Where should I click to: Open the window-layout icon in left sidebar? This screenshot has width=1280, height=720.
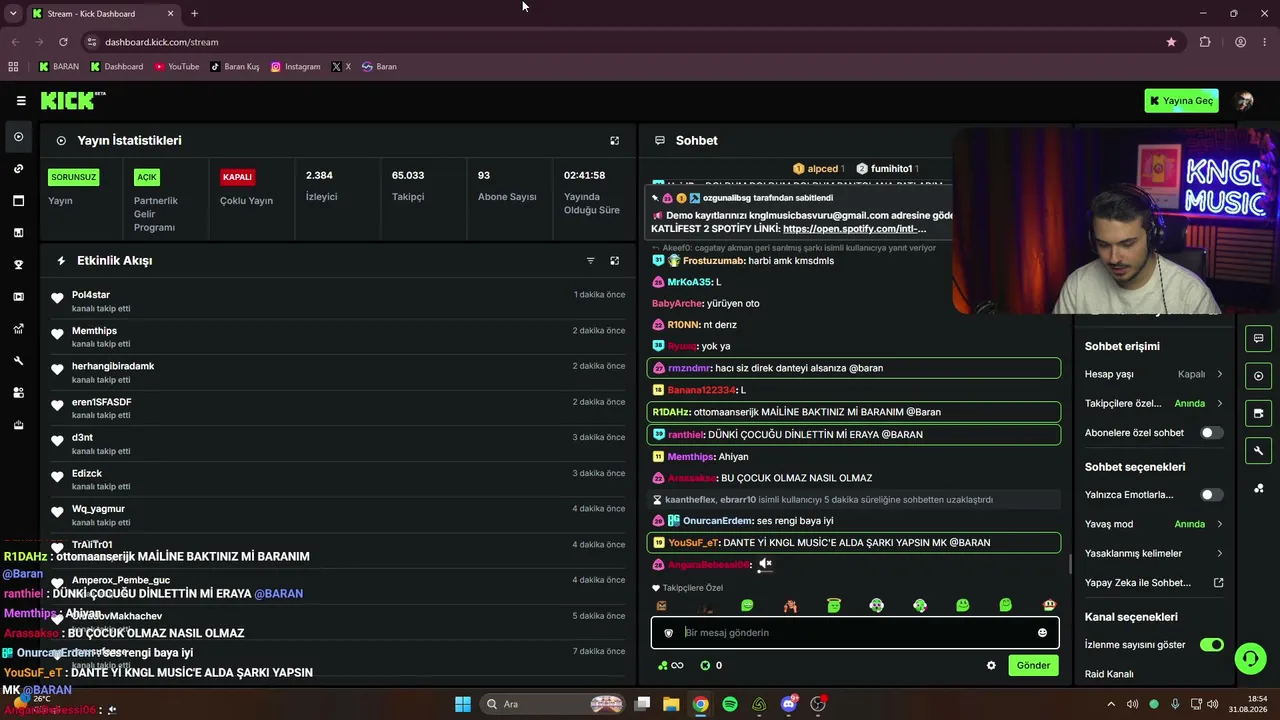point(18,201)
